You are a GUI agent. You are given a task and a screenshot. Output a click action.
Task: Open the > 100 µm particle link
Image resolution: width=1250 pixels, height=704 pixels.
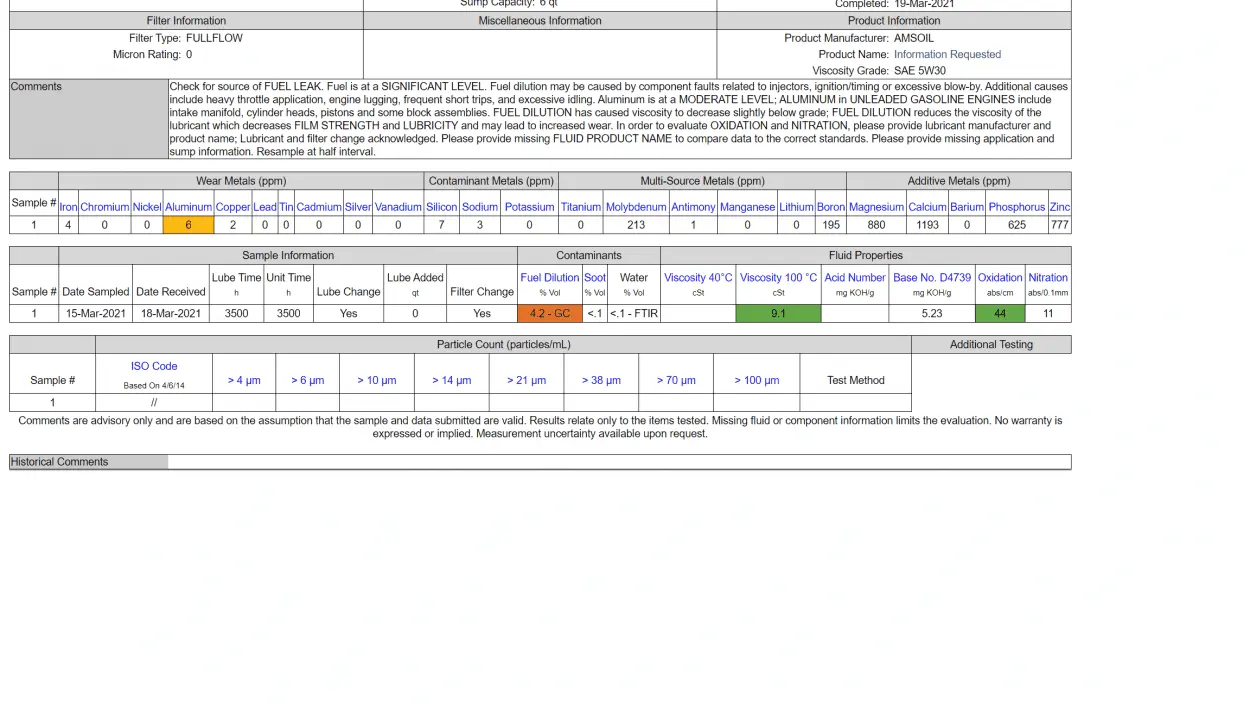(756, 380)
